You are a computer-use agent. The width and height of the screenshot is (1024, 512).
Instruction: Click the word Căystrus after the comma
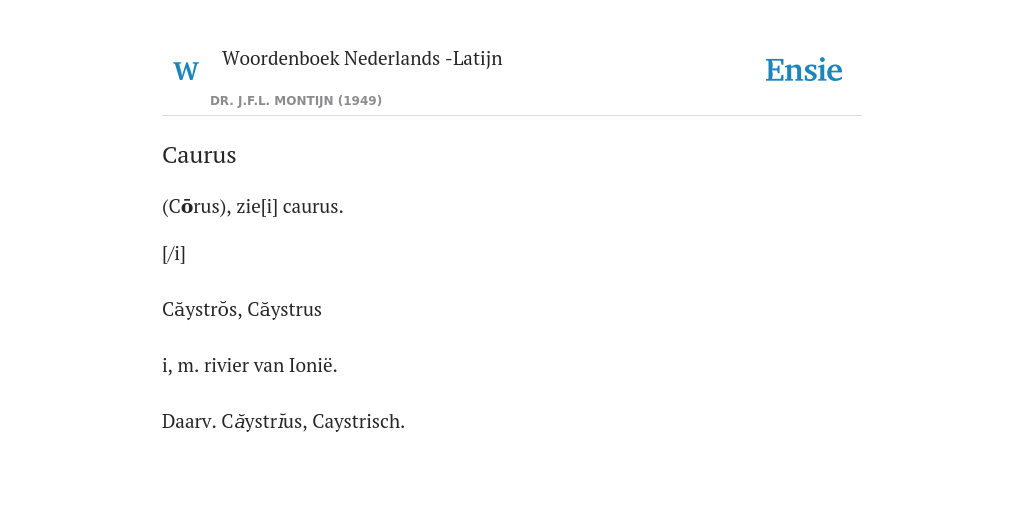pyautogui.click(x=285, y=310)
